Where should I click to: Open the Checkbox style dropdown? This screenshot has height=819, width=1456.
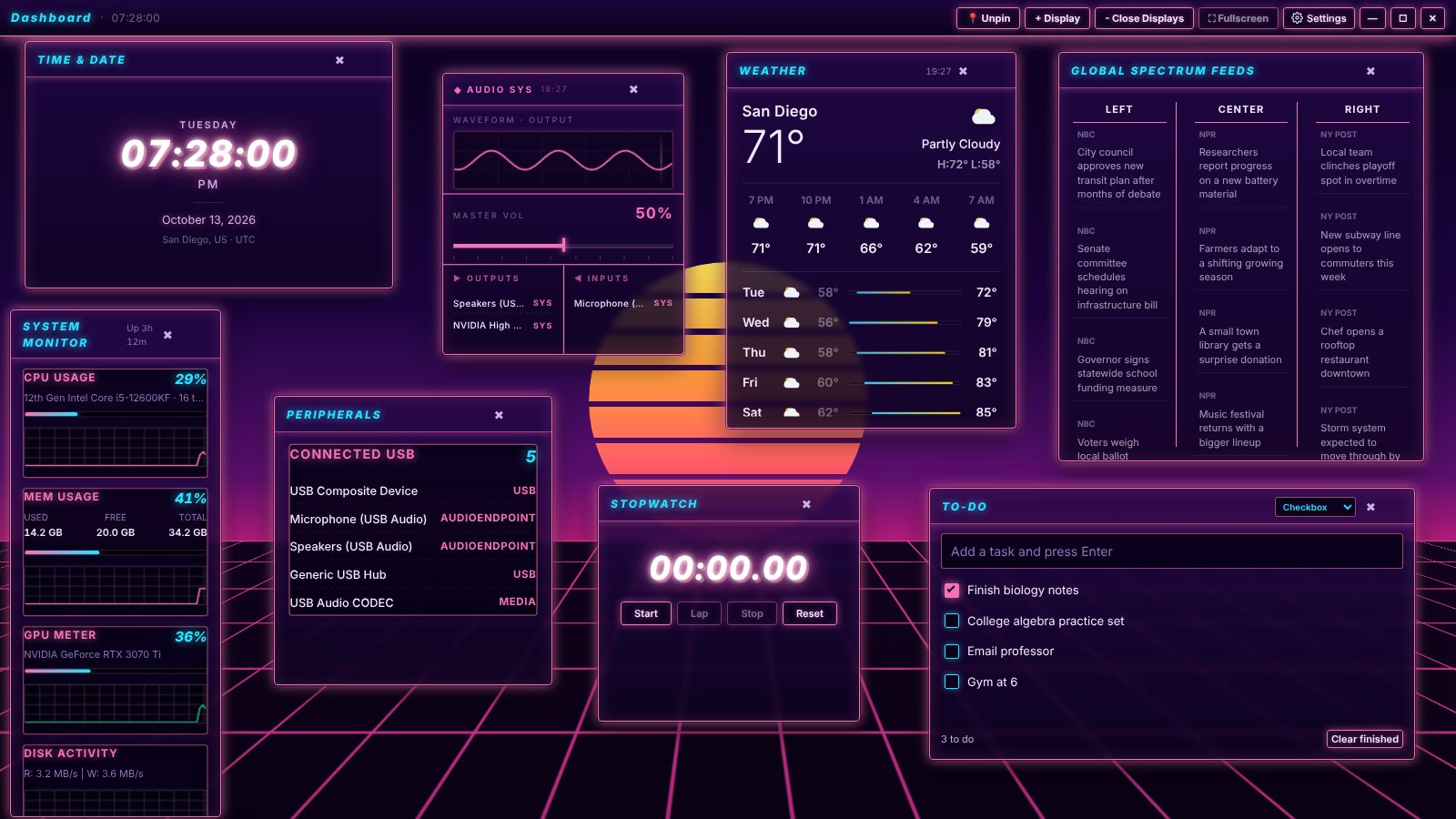(x=1315, y=507)
